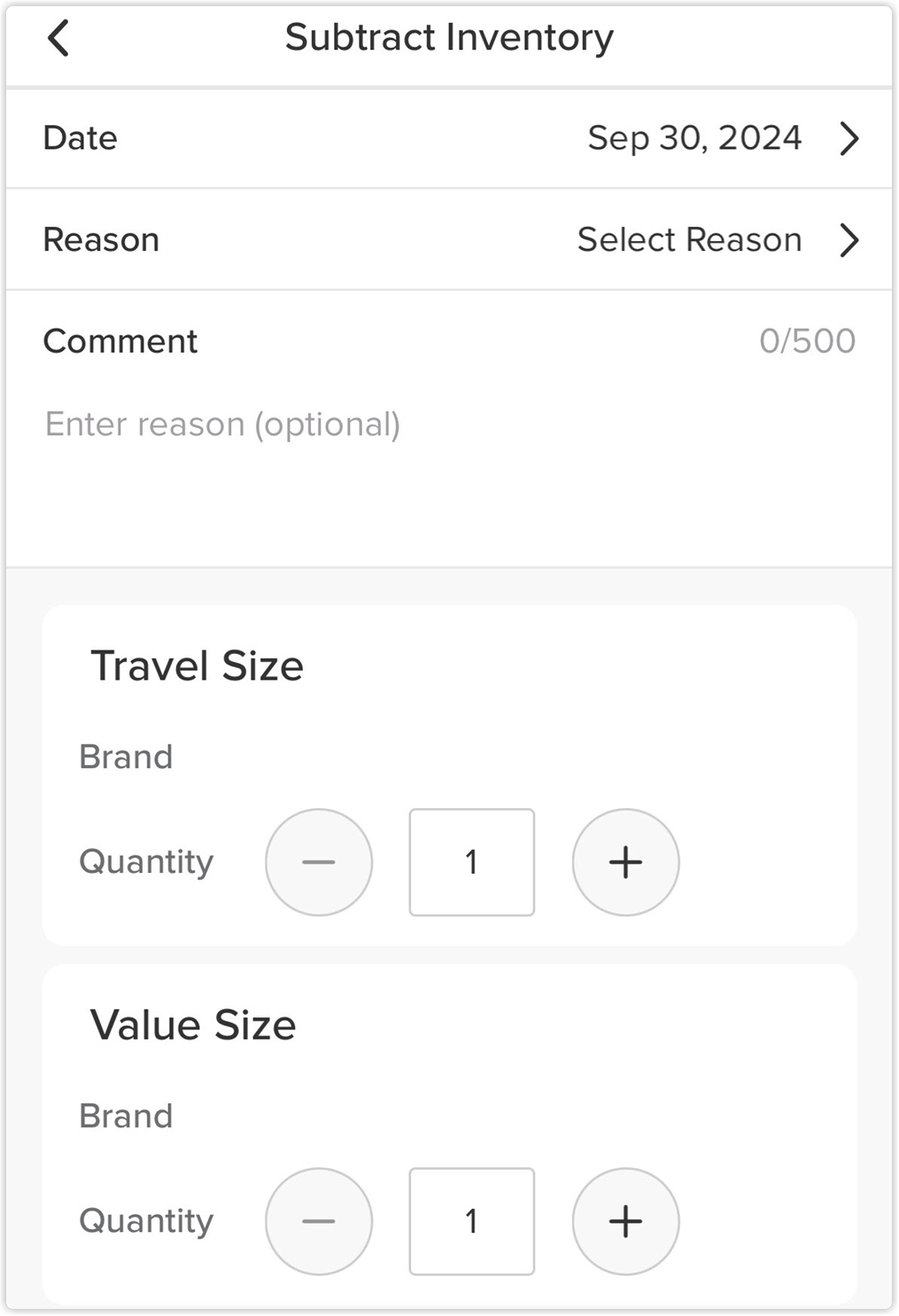Decrease Value Size quantity with minus
The image size is (899, 1316).
319,1221
